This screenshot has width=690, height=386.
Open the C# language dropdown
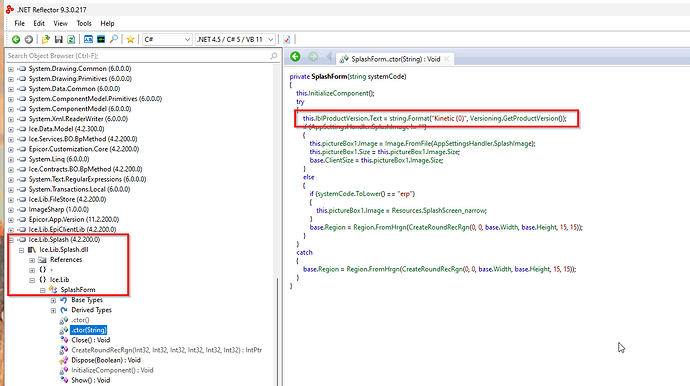[x=167, y=40]
